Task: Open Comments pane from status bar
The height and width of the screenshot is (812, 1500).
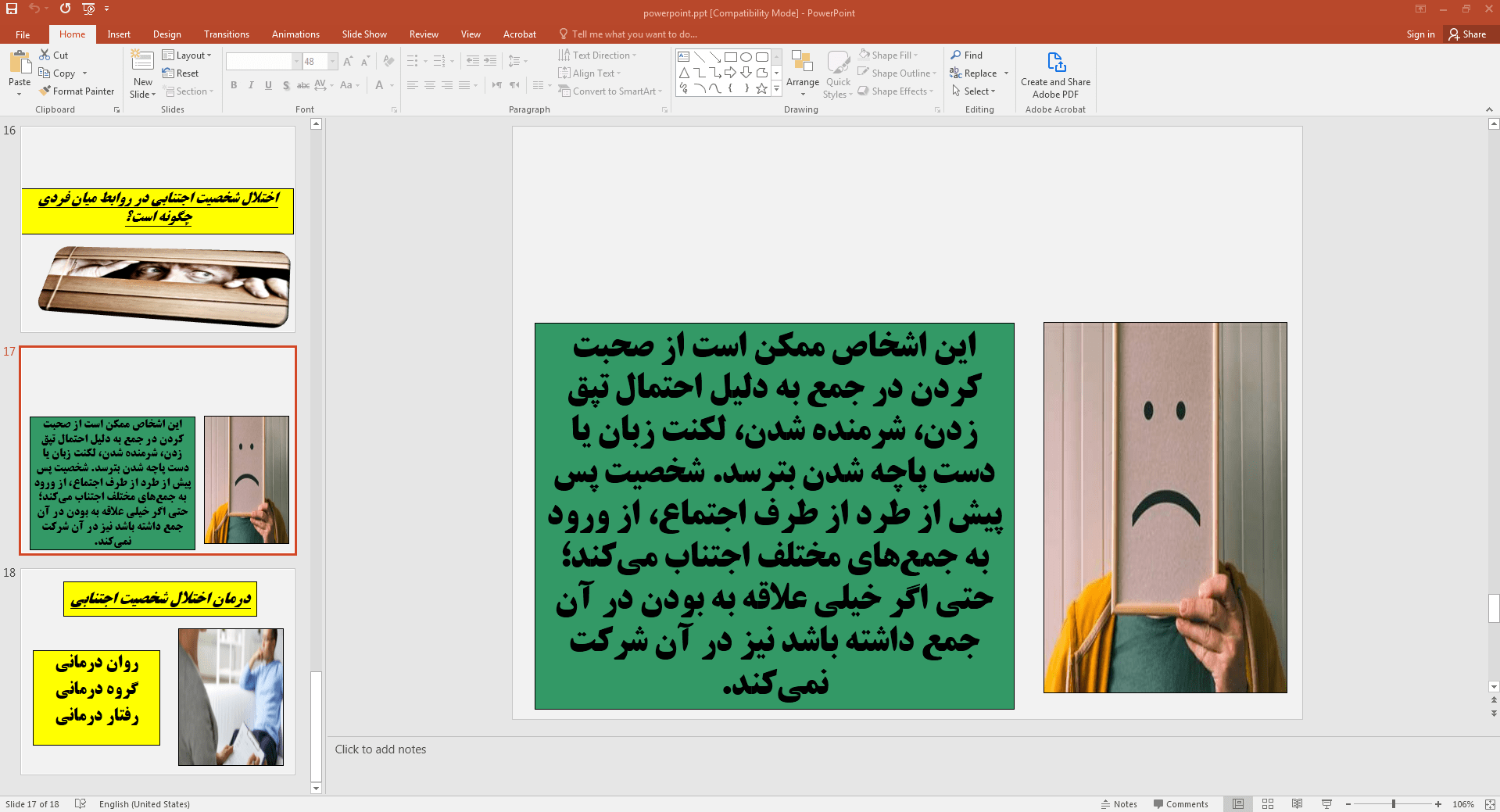Action: (1180, 804)
